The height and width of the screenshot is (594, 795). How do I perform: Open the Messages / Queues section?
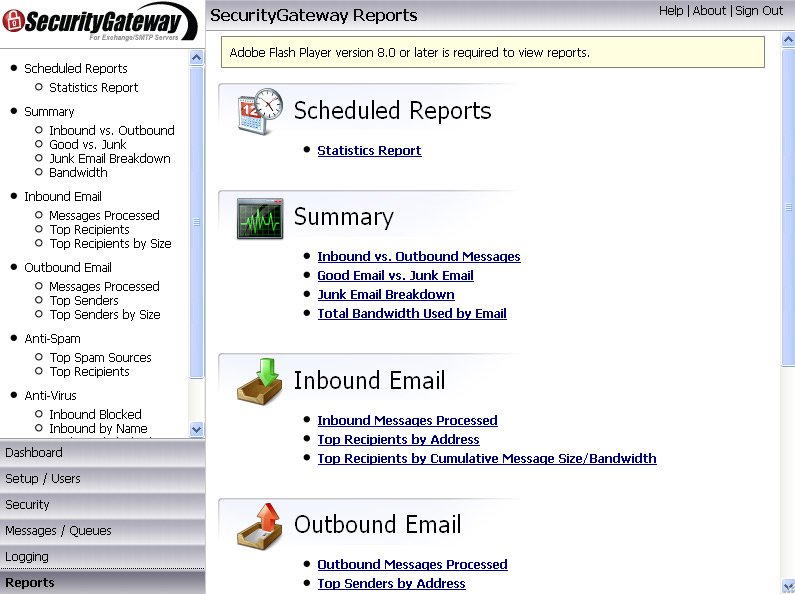click(x=102, y=531)
